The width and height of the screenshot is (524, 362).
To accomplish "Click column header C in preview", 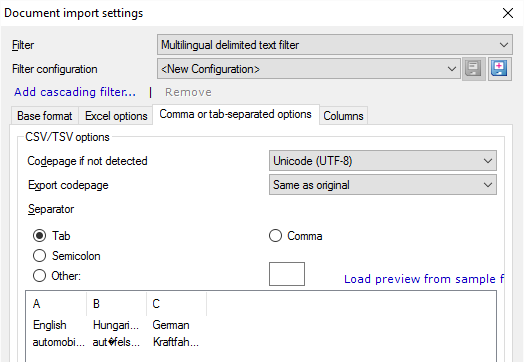I will (x=176, y=304).
